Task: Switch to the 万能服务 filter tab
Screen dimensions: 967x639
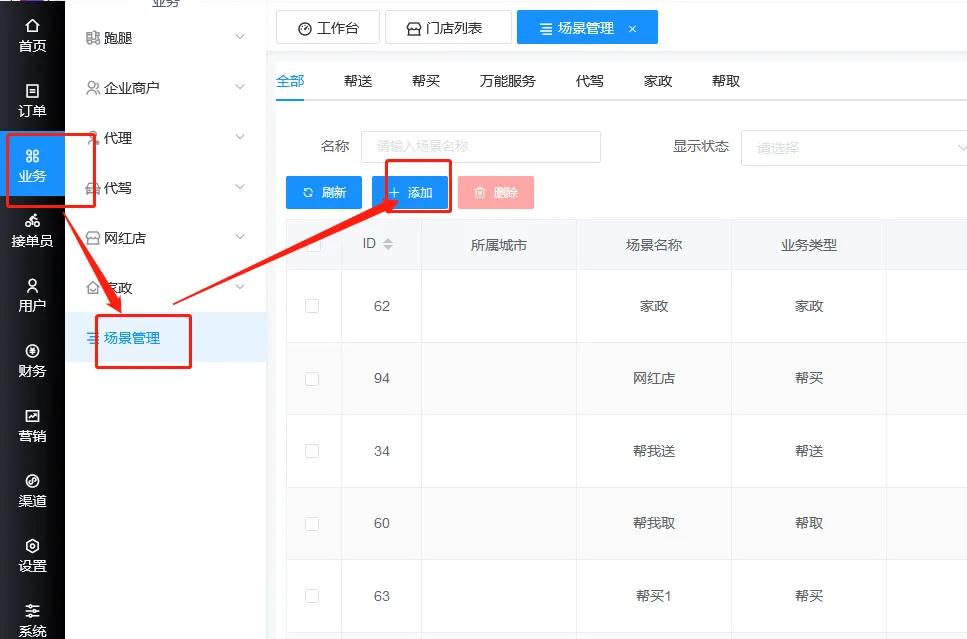Action: [507, 81]
